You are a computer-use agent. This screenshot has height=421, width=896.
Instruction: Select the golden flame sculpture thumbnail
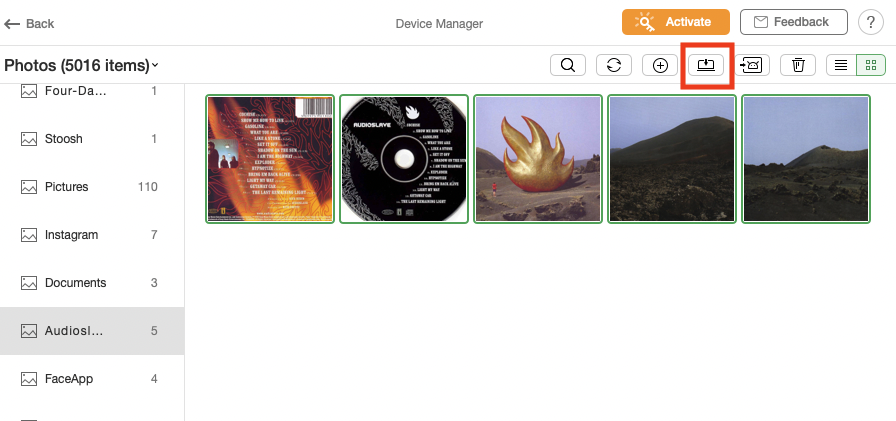coord(538,159)
